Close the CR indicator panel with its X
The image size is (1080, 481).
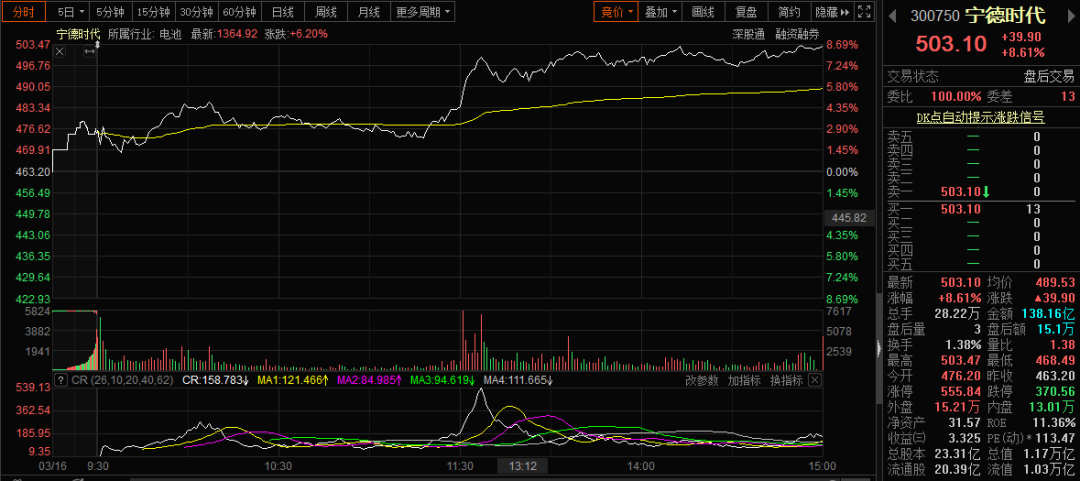[x=815, y=380]
